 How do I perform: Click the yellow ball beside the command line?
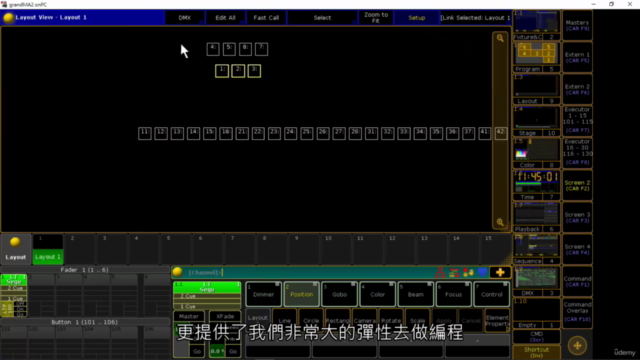click(178, 272)
